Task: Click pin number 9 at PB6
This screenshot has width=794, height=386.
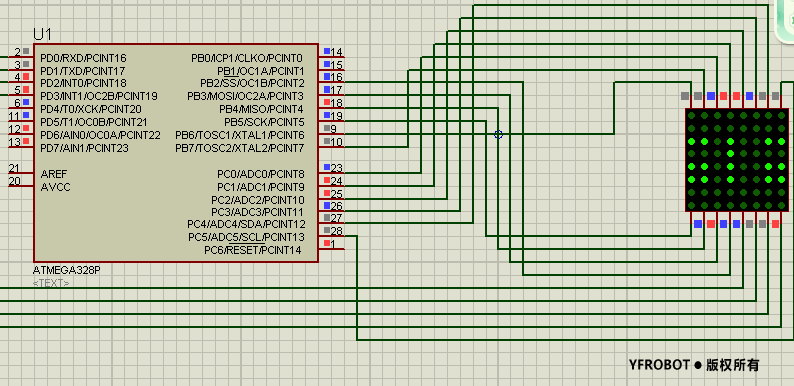Action: 333,129
